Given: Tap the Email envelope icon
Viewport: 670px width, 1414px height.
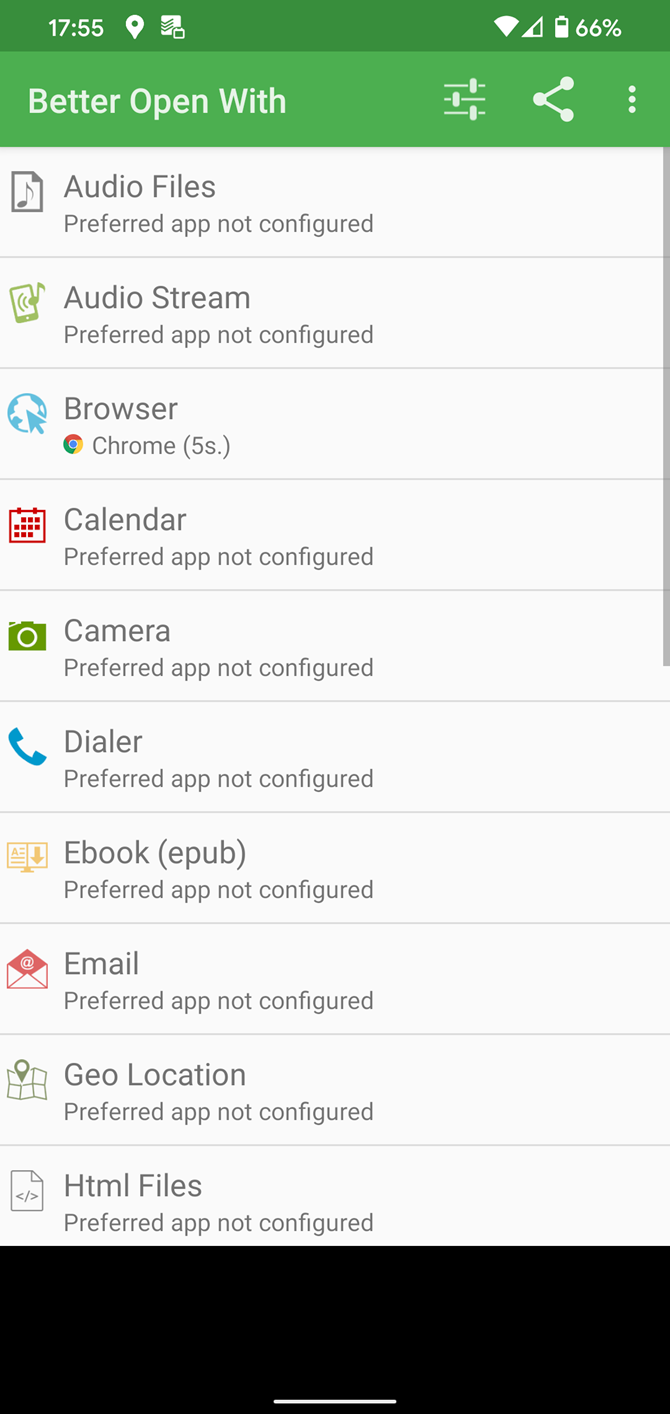Looking at the screenshot, I should click(x=27, y=969).
